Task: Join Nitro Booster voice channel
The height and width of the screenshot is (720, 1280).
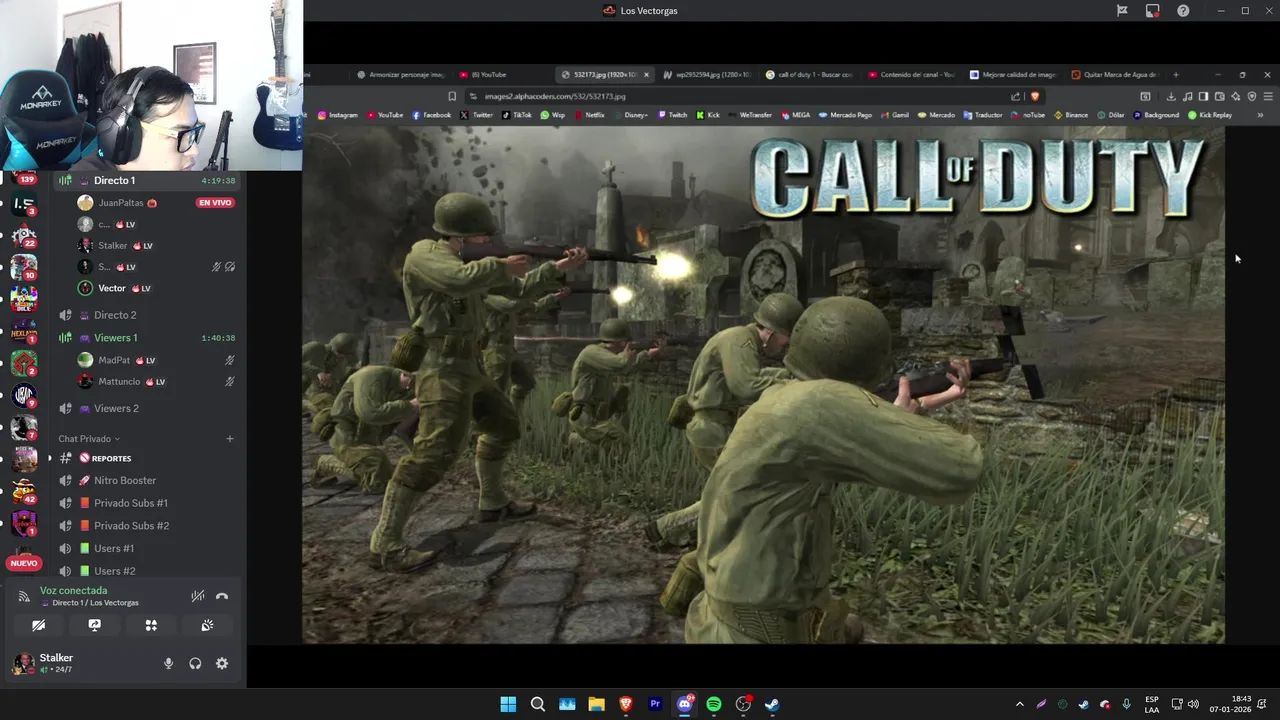Action: pos(147,480)
